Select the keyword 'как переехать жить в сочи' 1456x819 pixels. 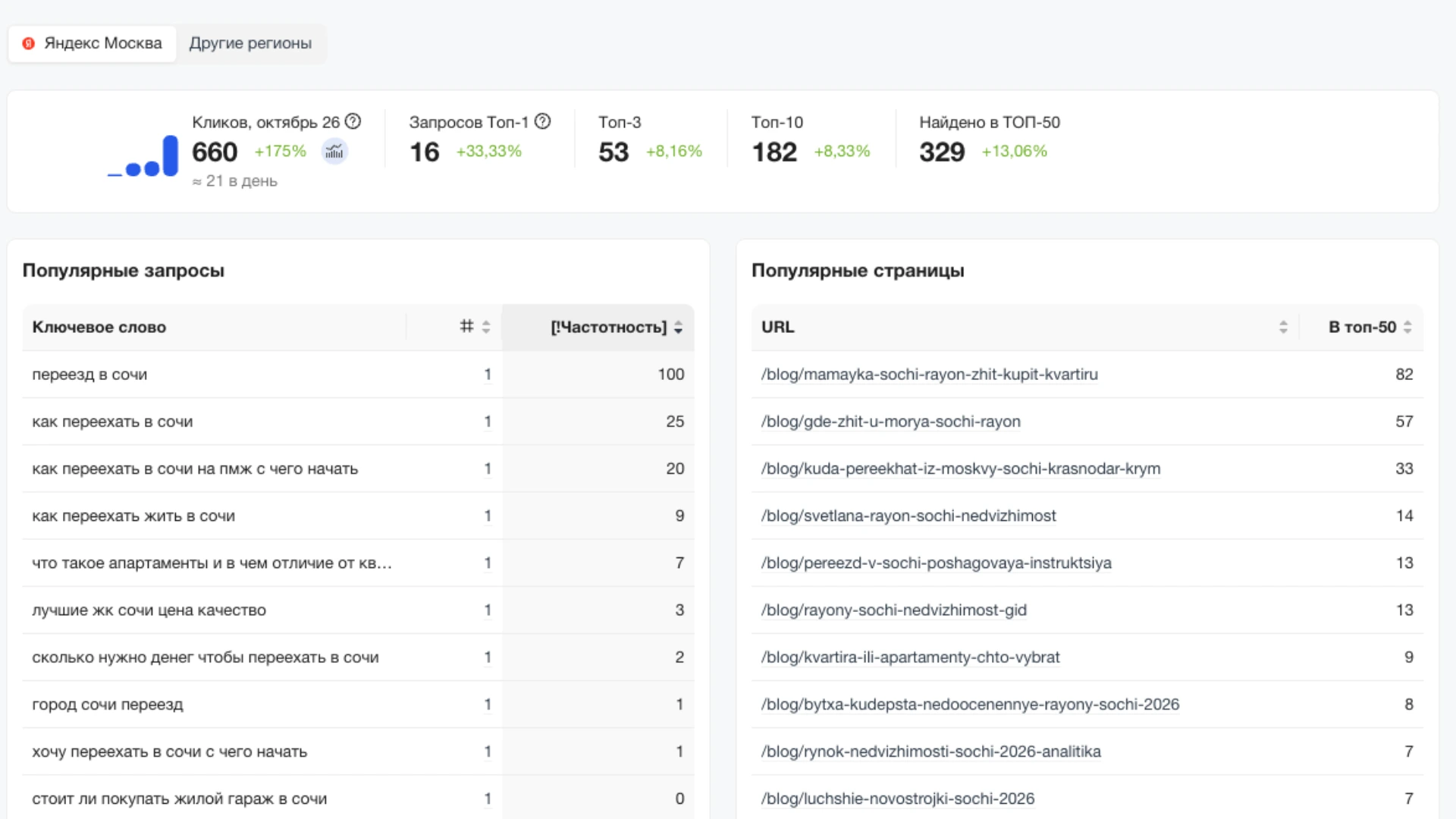133,516
